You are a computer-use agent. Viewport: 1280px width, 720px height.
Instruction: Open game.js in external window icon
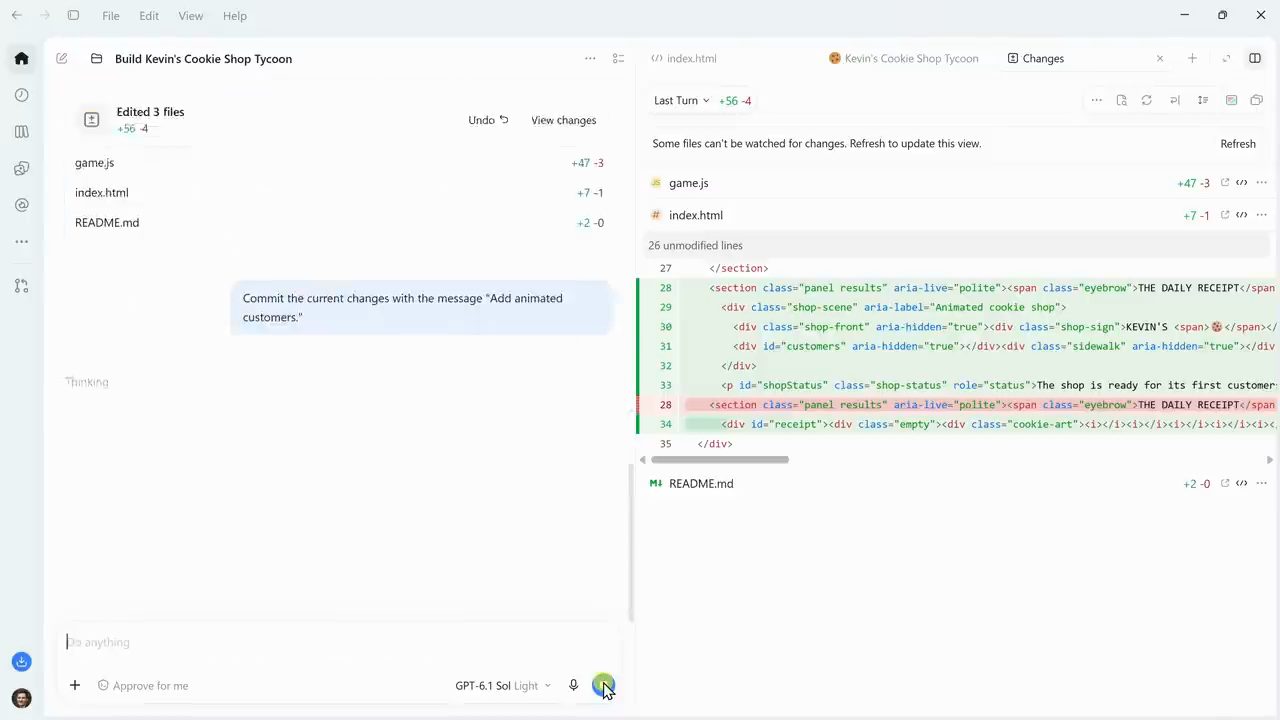[x=1224, y=183]
